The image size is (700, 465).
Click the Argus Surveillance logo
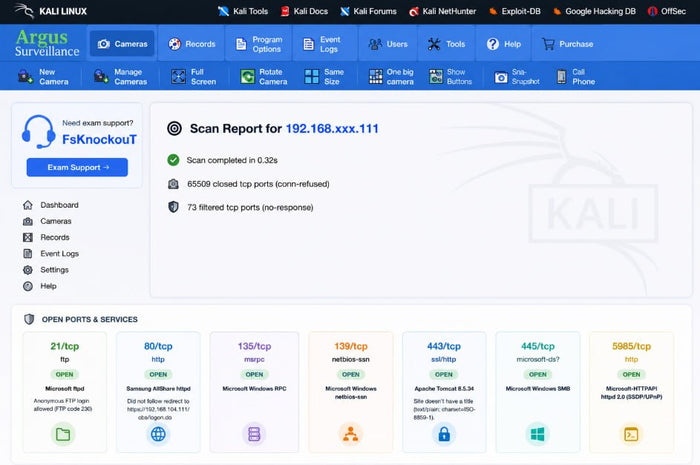click(47, 43)
